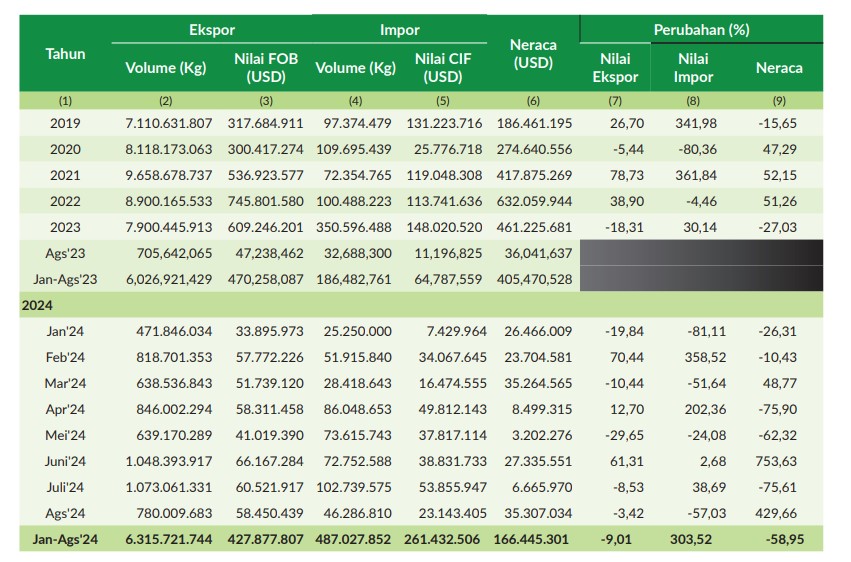Click the Nilai Impor column header
The height and width of the screenshot is (562, 851).
(694, 68)
